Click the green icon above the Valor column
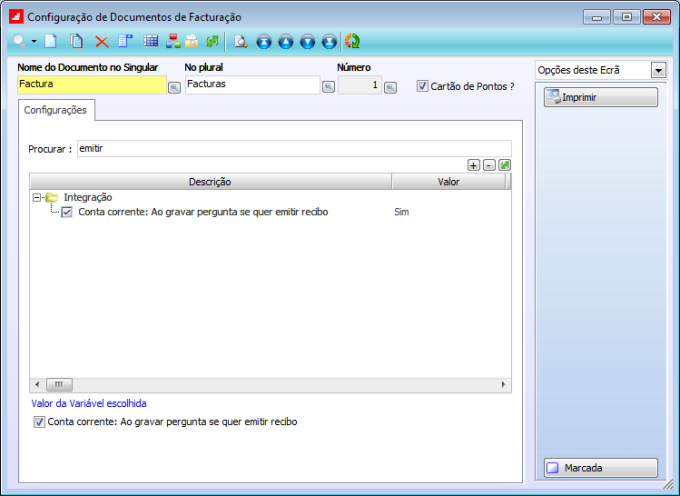 pyautogui.click(x=505, y=165)
